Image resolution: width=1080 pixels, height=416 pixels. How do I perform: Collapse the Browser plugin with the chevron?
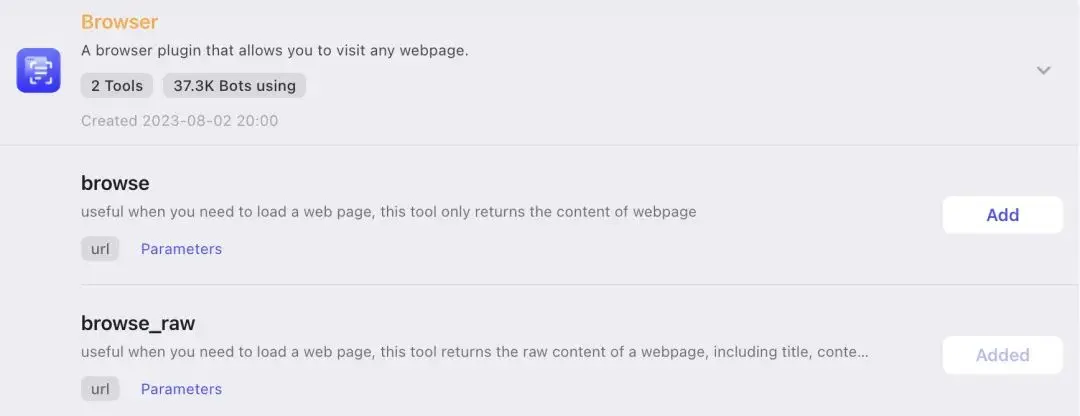(x=1043, y=70)
